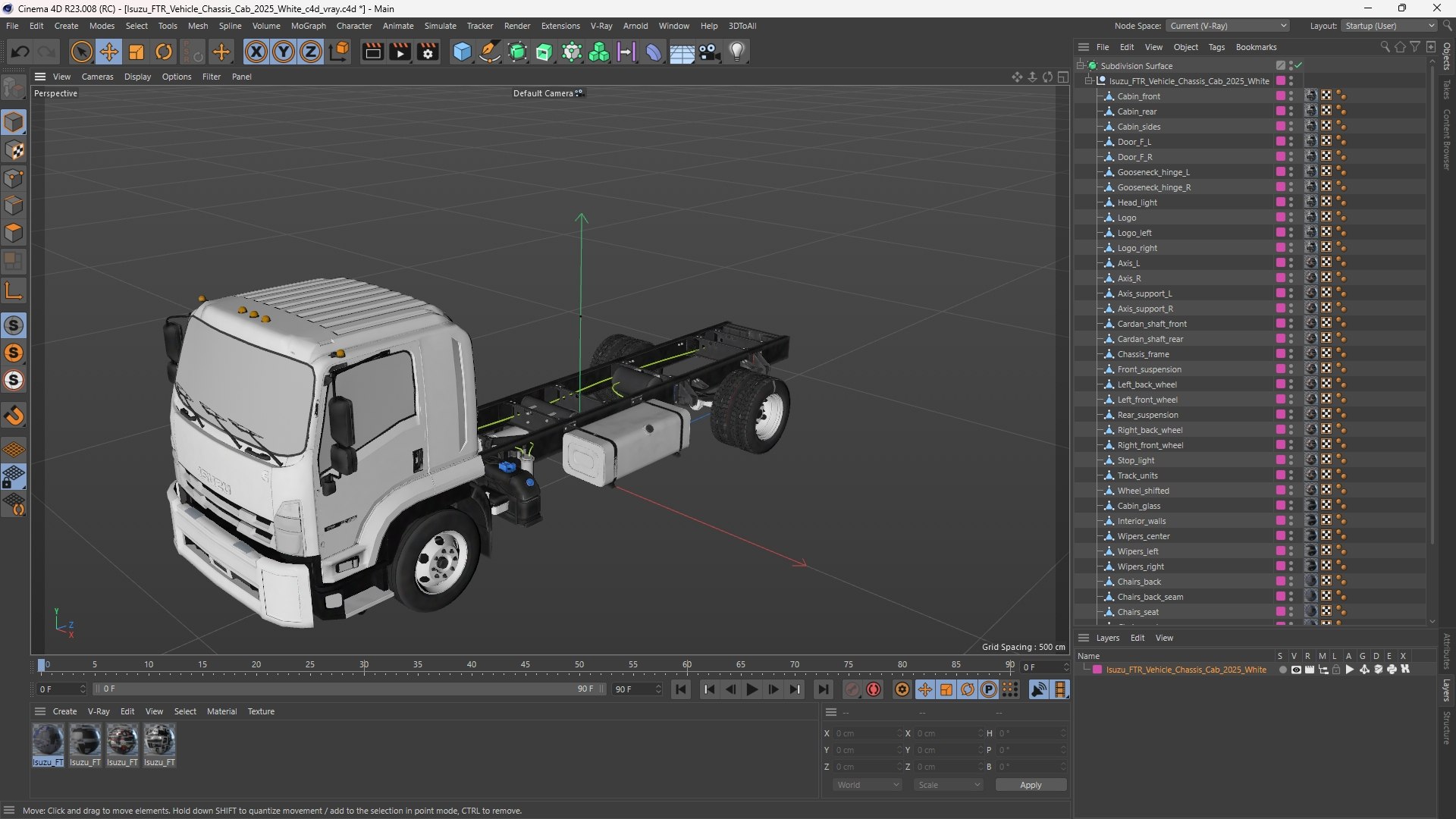This screenshot has height=819, width=1456.
Task: Select Head_light object in tree
Action: click(1137, 202)
